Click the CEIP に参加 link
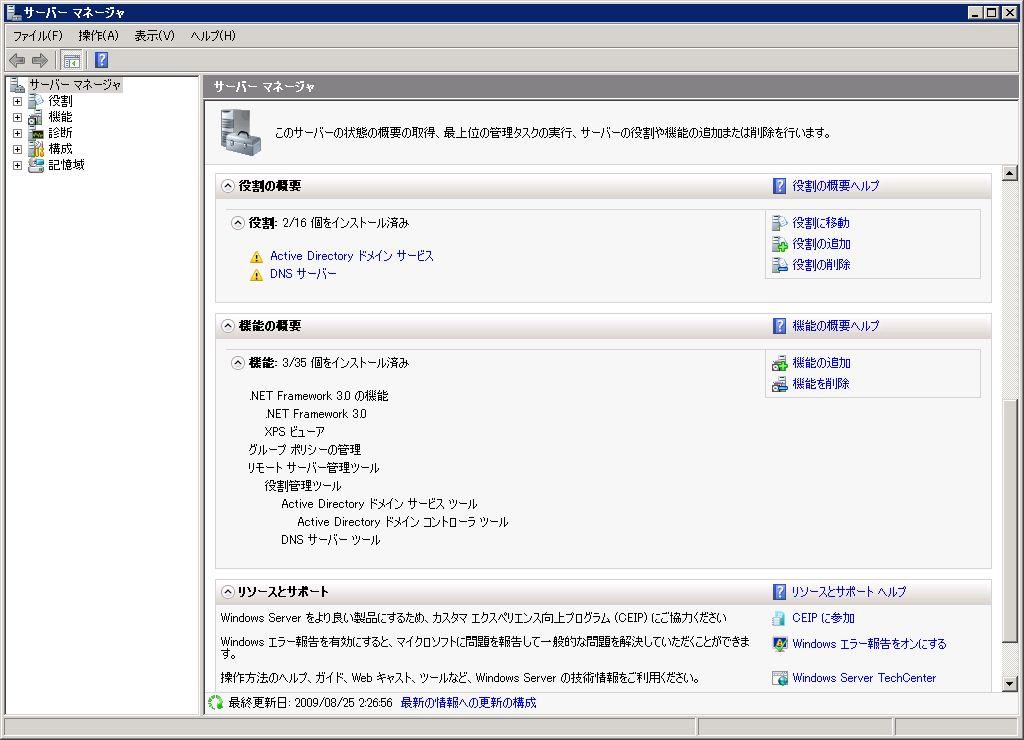 pos(823,618)
